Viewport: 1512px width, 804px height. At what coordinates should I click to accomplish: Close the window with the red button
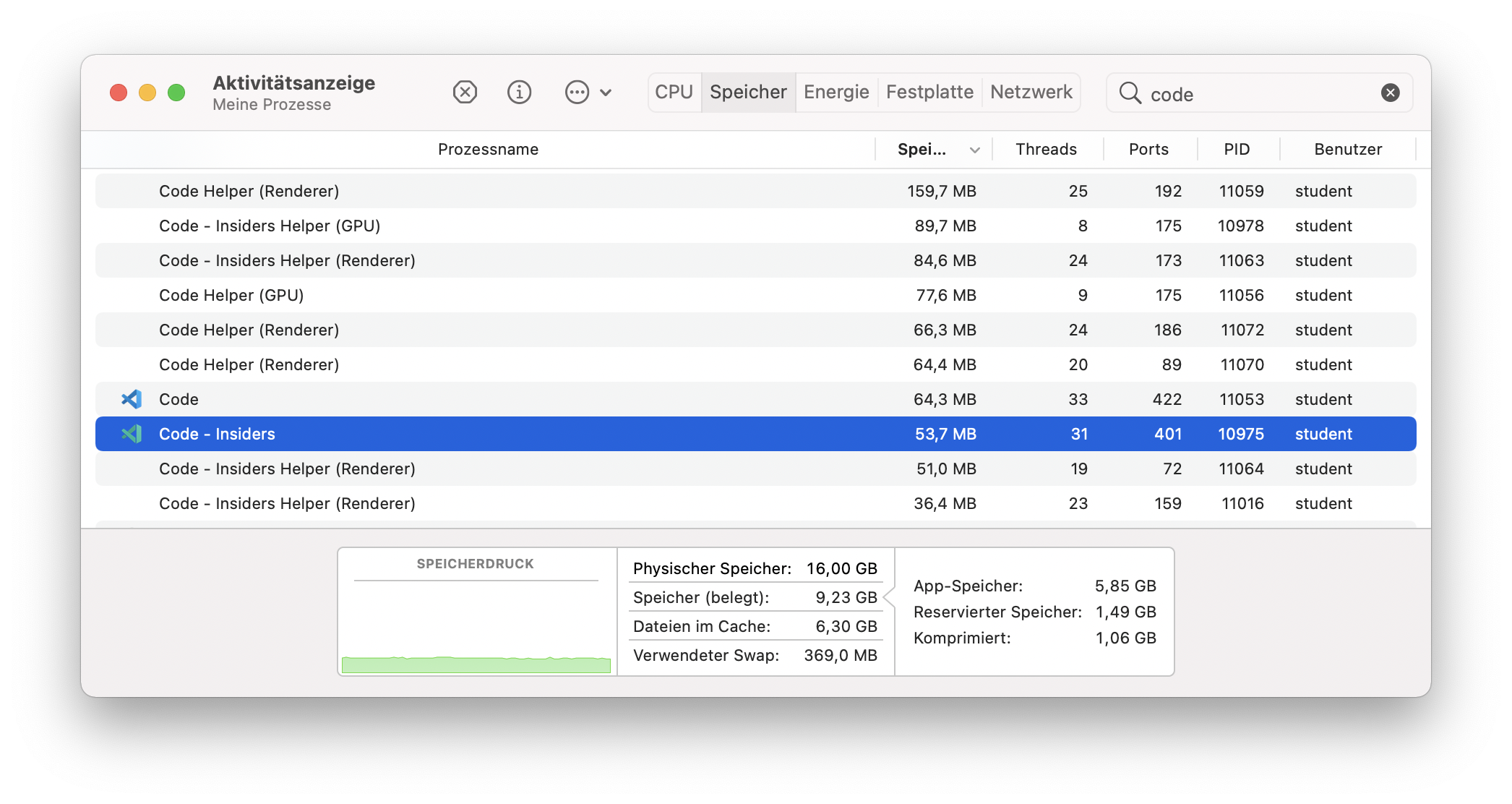click(119, 93)
